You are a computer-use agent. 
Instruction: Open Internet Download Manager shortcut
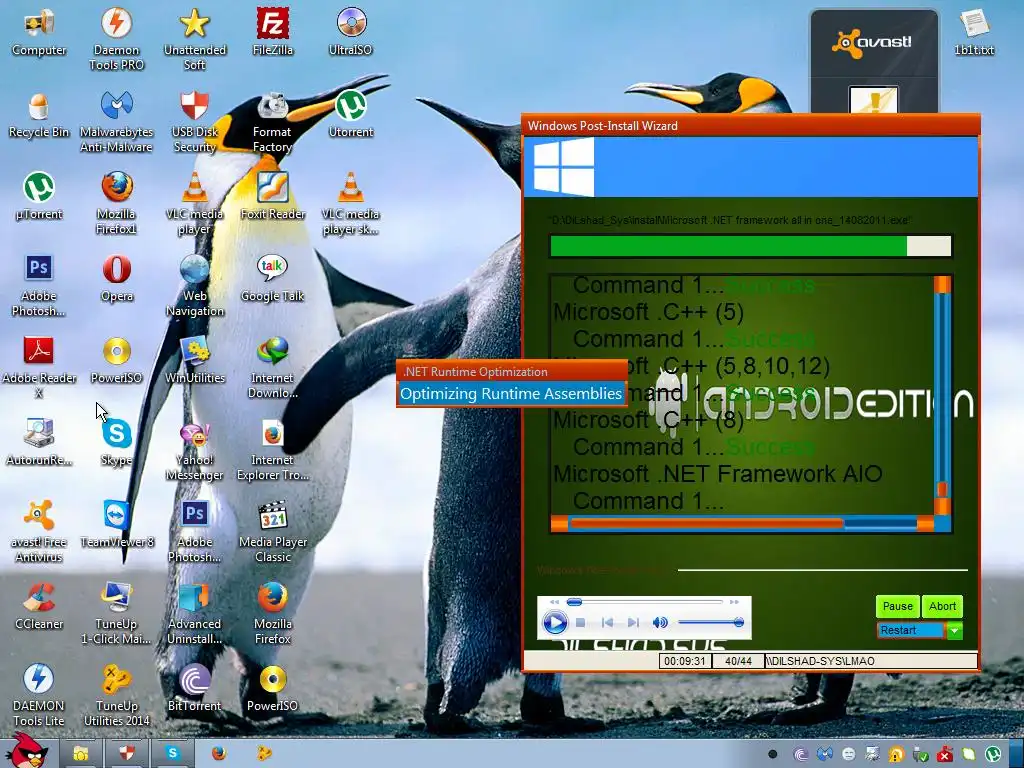pos(272,368)
